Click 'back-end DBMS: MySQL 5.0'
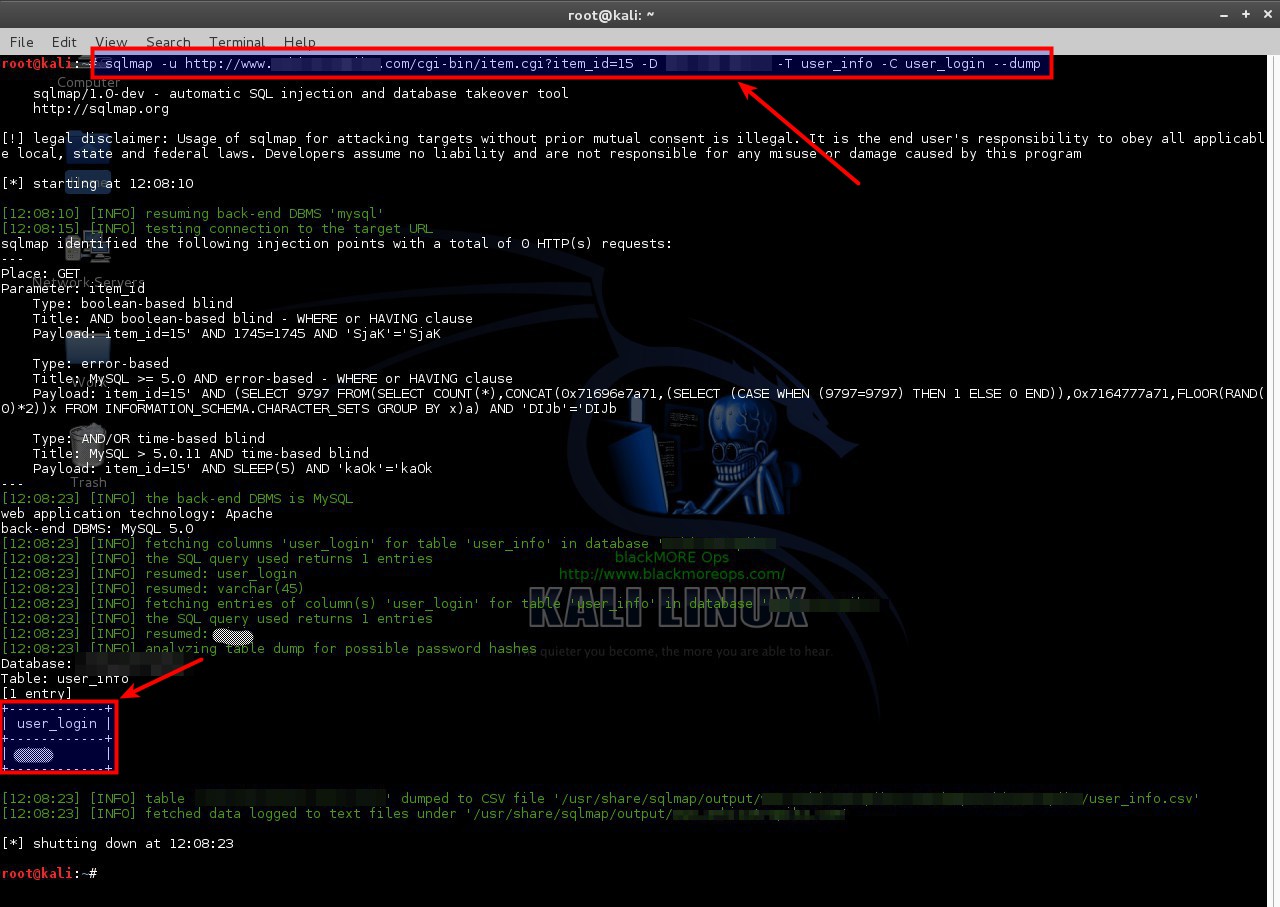Viewport: 1280px width, 907px height. pos(97,529)
